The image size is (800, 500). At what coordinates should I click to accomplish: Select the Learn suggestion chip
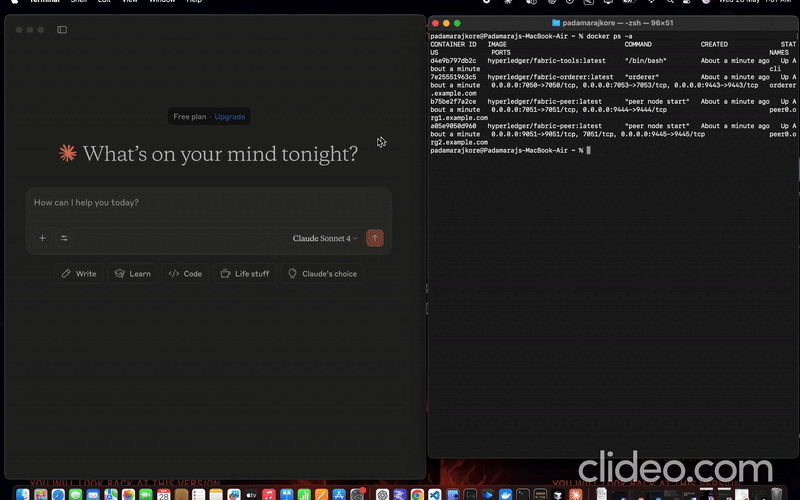(x=132, y=274)
